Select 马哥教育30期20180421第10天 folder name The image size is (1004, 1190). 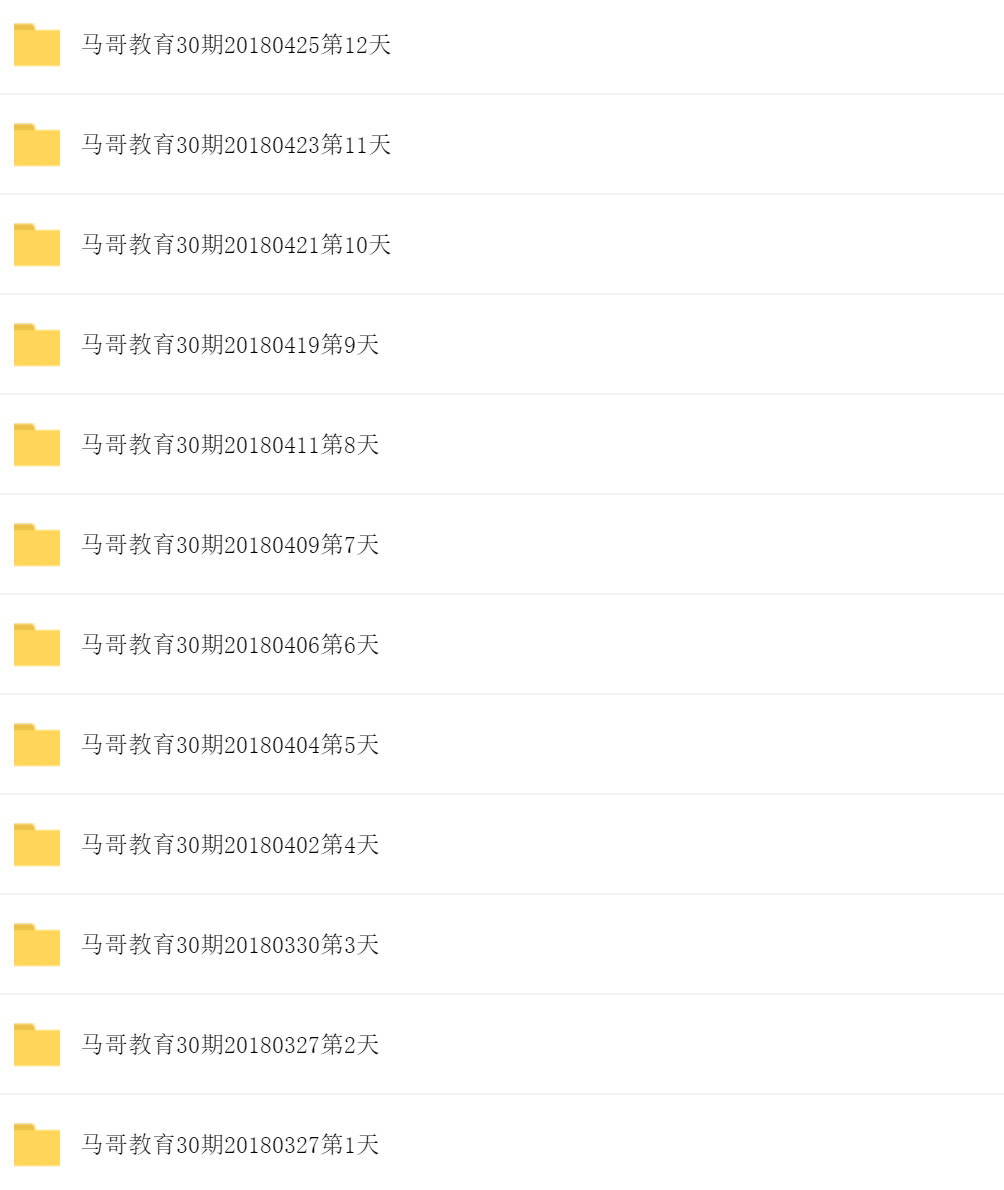(236, 244)
